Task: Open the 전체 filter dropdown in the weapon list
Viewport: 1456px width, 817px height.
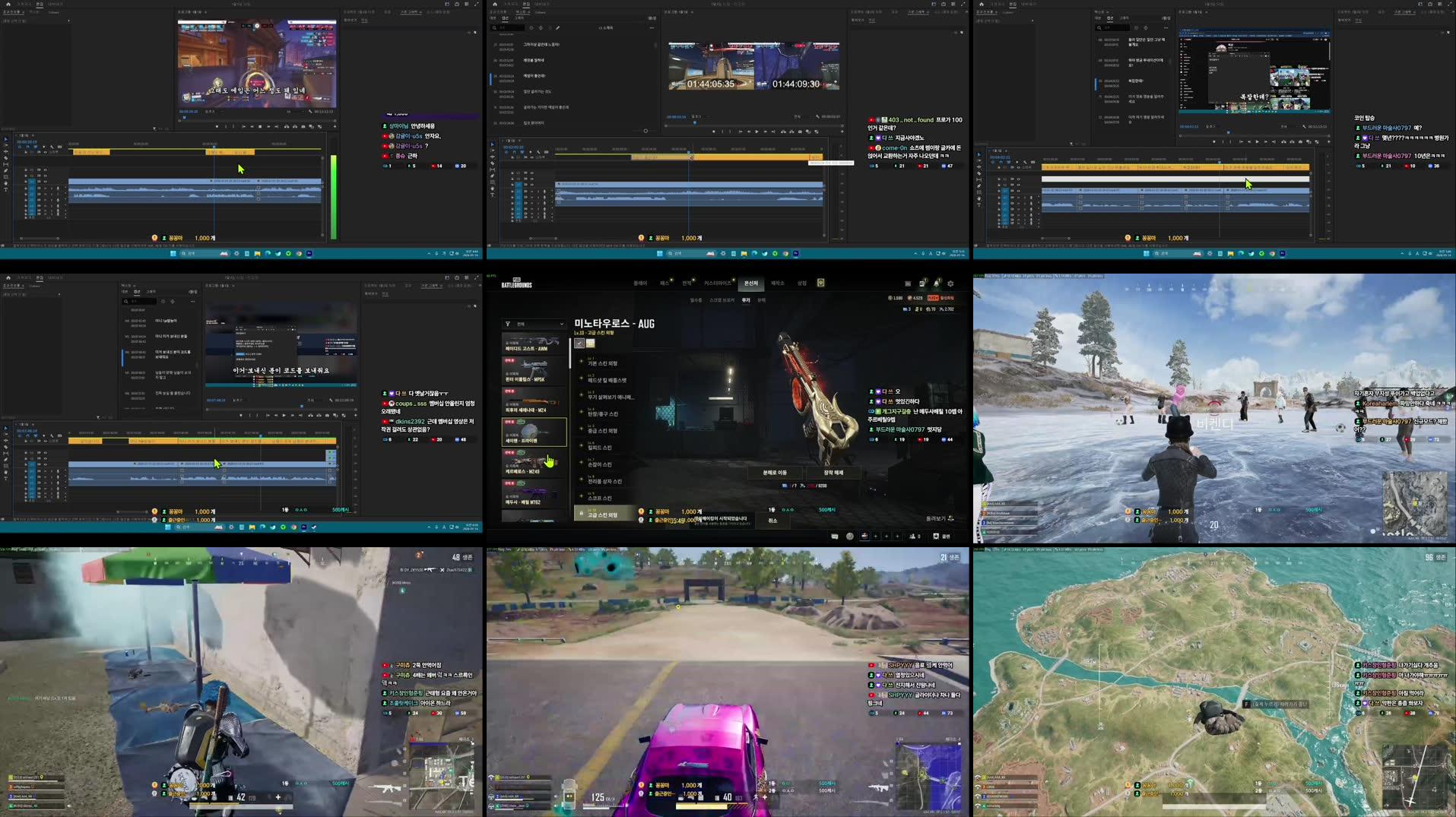Action: click(x=535, y=324)
